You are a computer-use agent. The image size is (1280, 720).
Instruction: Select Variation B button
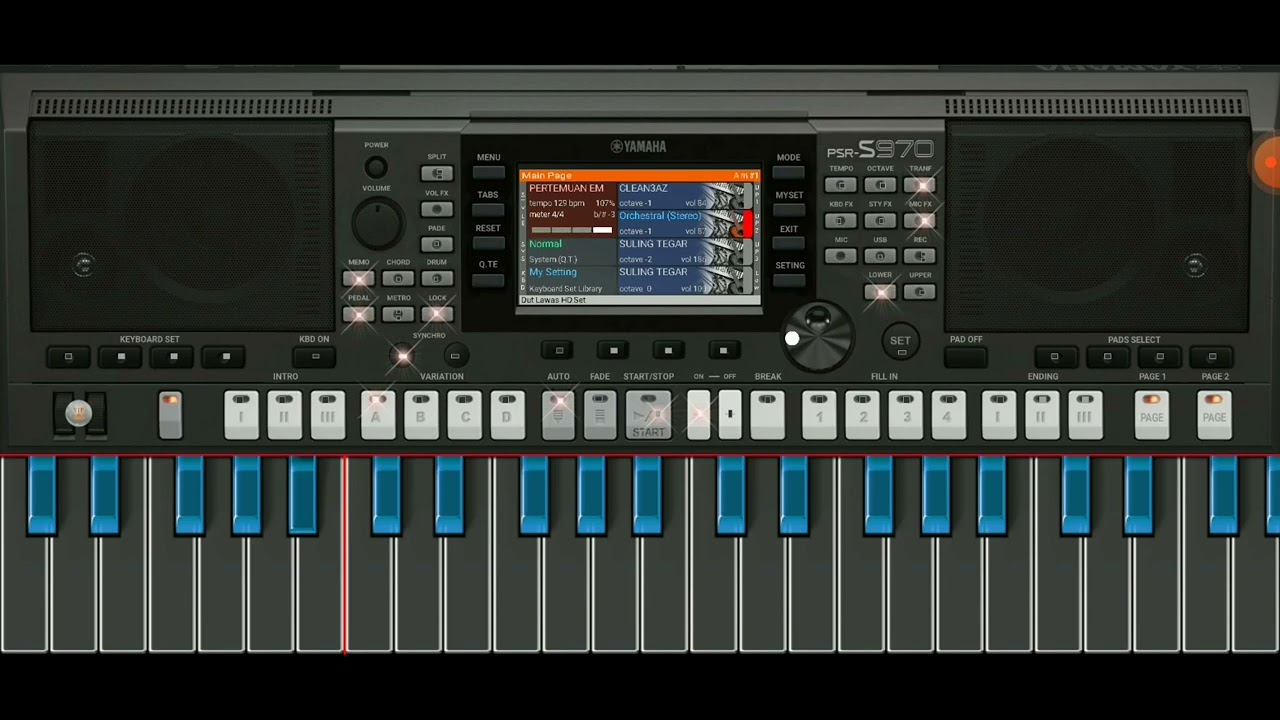[421, 415]
